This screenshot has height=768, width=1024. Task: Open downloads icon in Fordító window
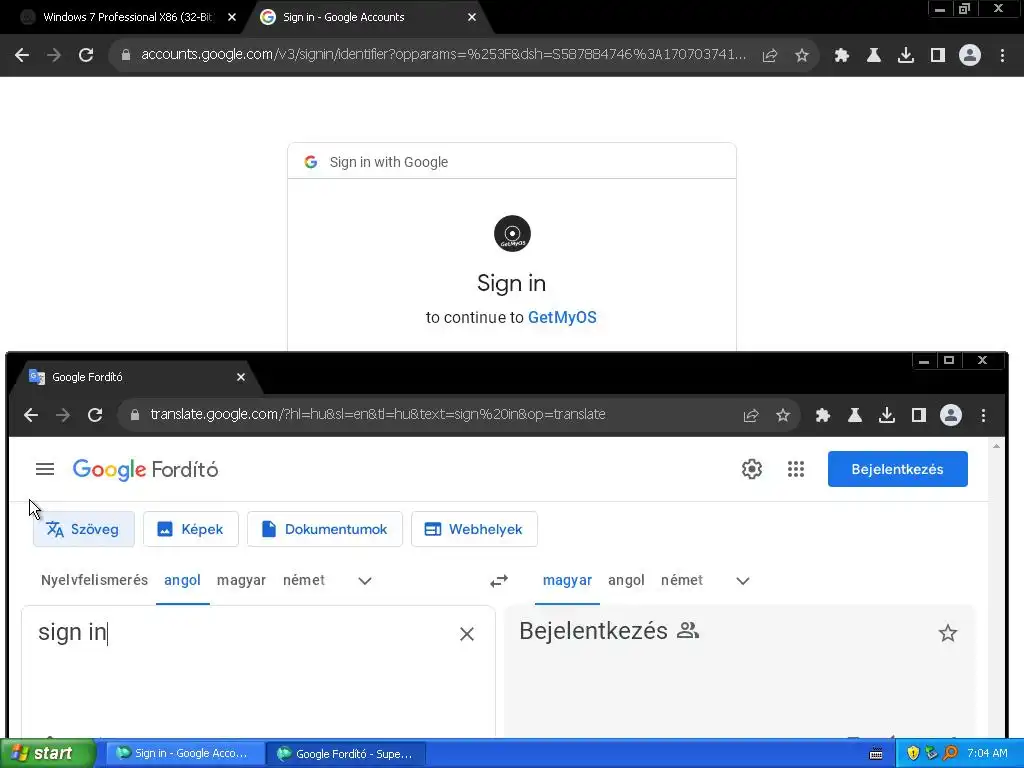click(x=886, y=415)
